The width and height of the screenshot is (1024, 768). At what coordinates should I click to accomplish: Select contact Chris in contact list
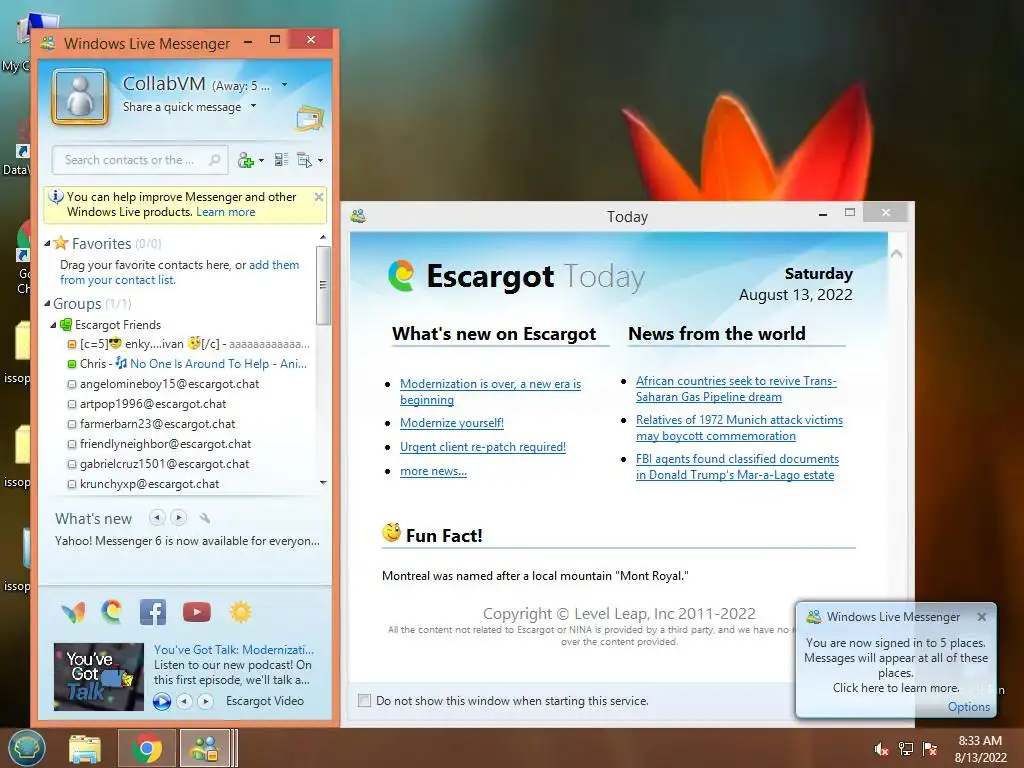(x=187, y=364)
